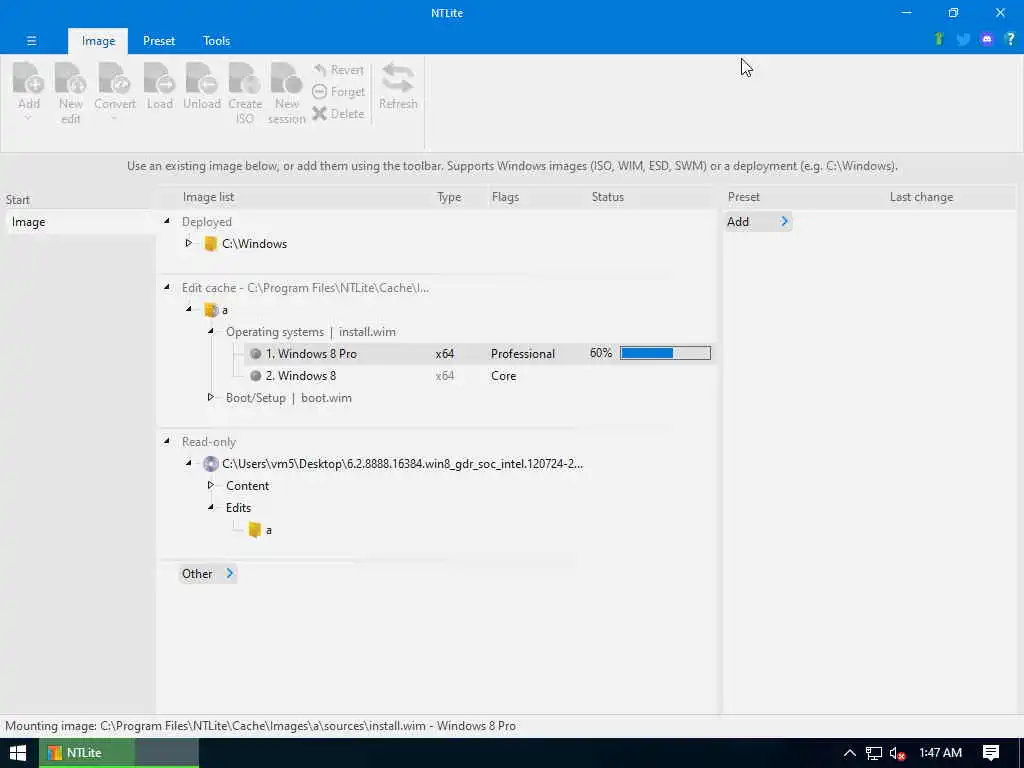
Task: Collapse the read-only ISO path node
Action: click(189, 463)
